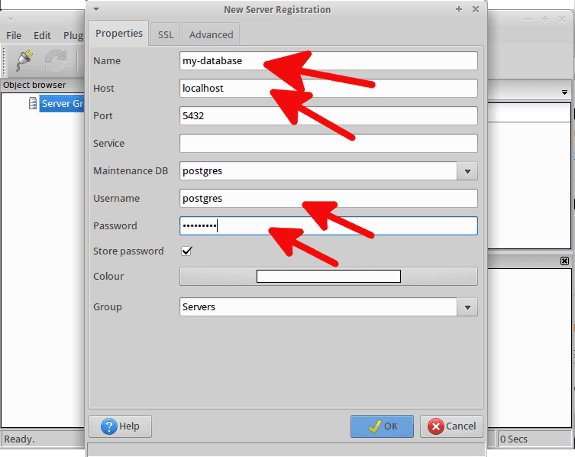
Task: Focus the Port field showing 5432
Action: [328, 116]
